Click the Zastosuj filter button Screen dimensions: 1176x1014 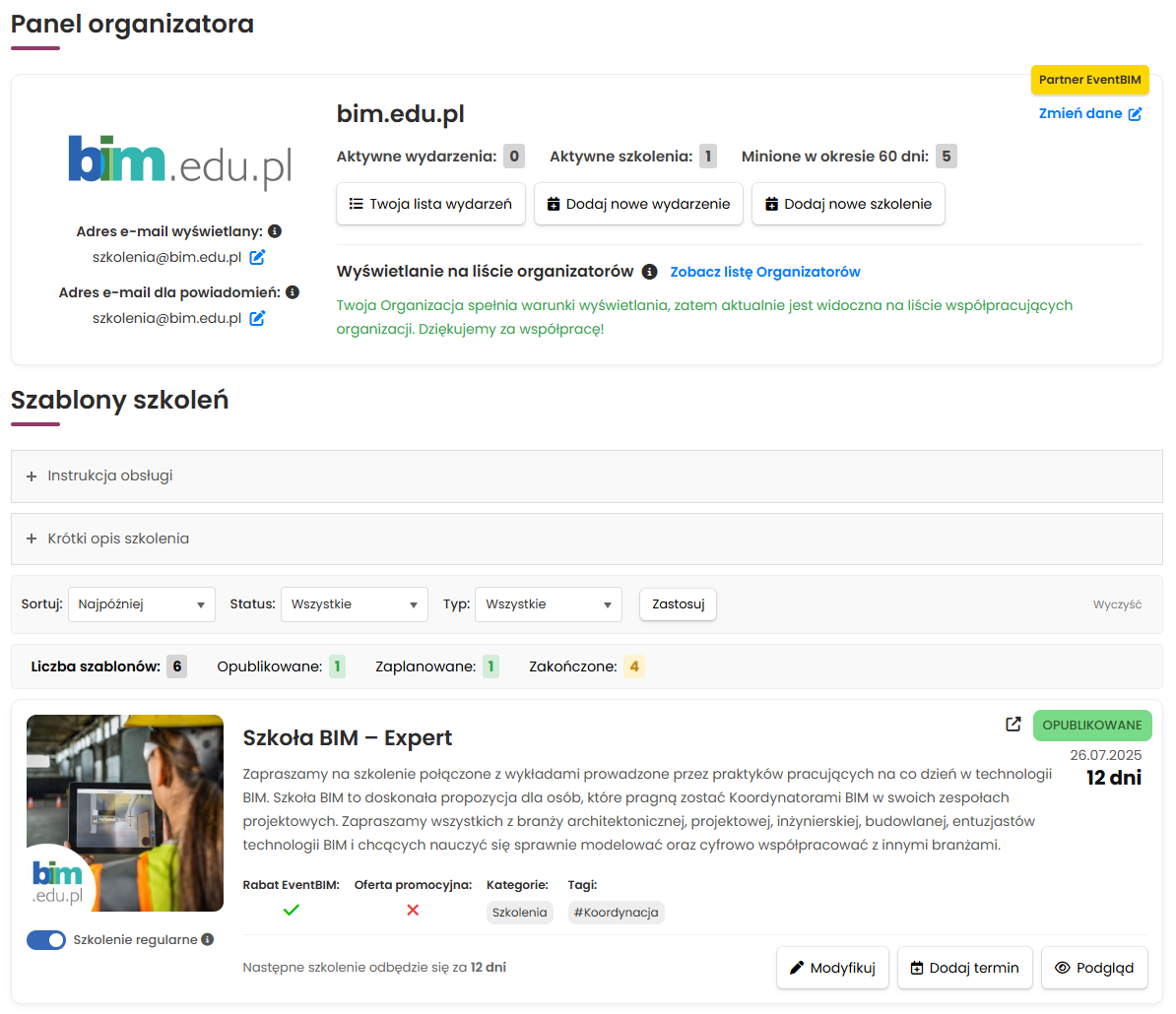[x=678, y=604]
